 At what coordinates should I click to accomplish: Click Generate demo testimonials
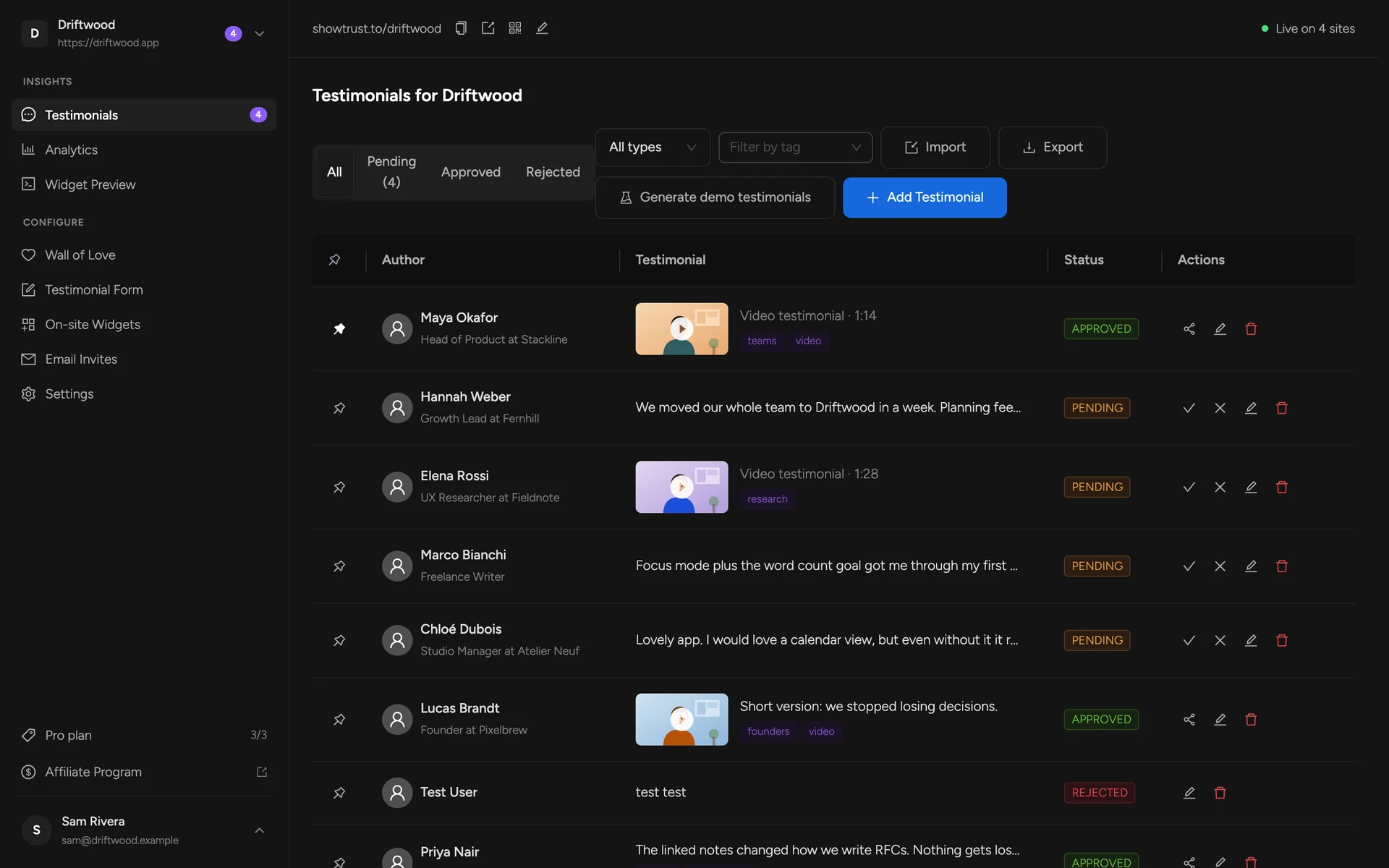(x=715, y=197)
